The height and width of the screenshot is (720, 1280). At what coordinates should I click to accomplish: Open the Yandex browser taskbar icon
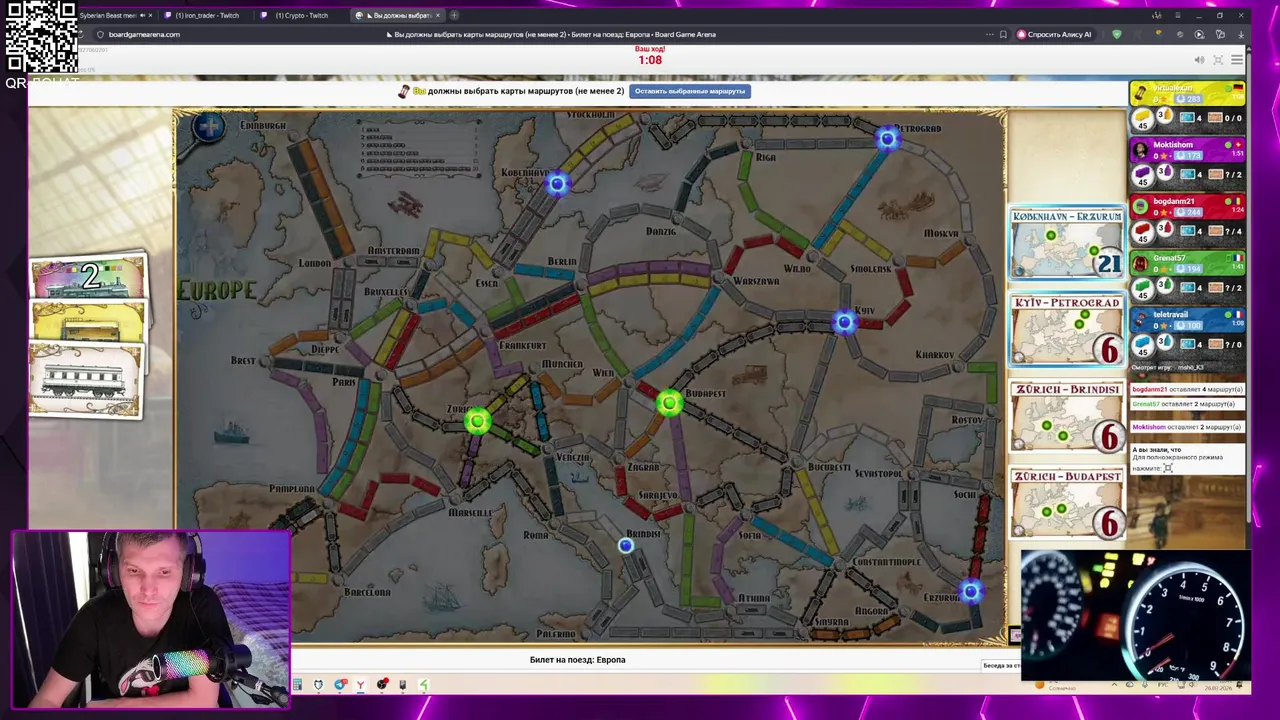click(360, 685)
